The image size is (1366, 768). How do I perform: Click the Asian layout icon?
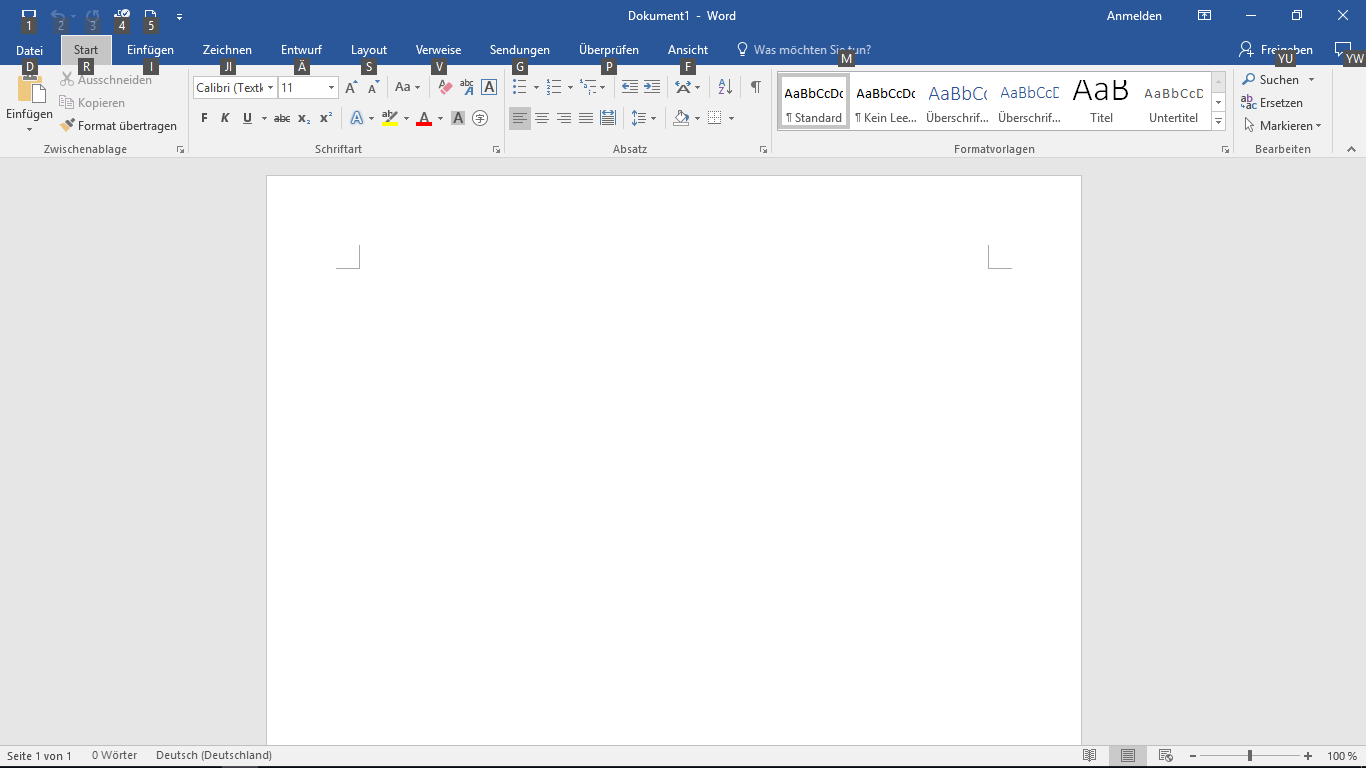tap(683, 88)
